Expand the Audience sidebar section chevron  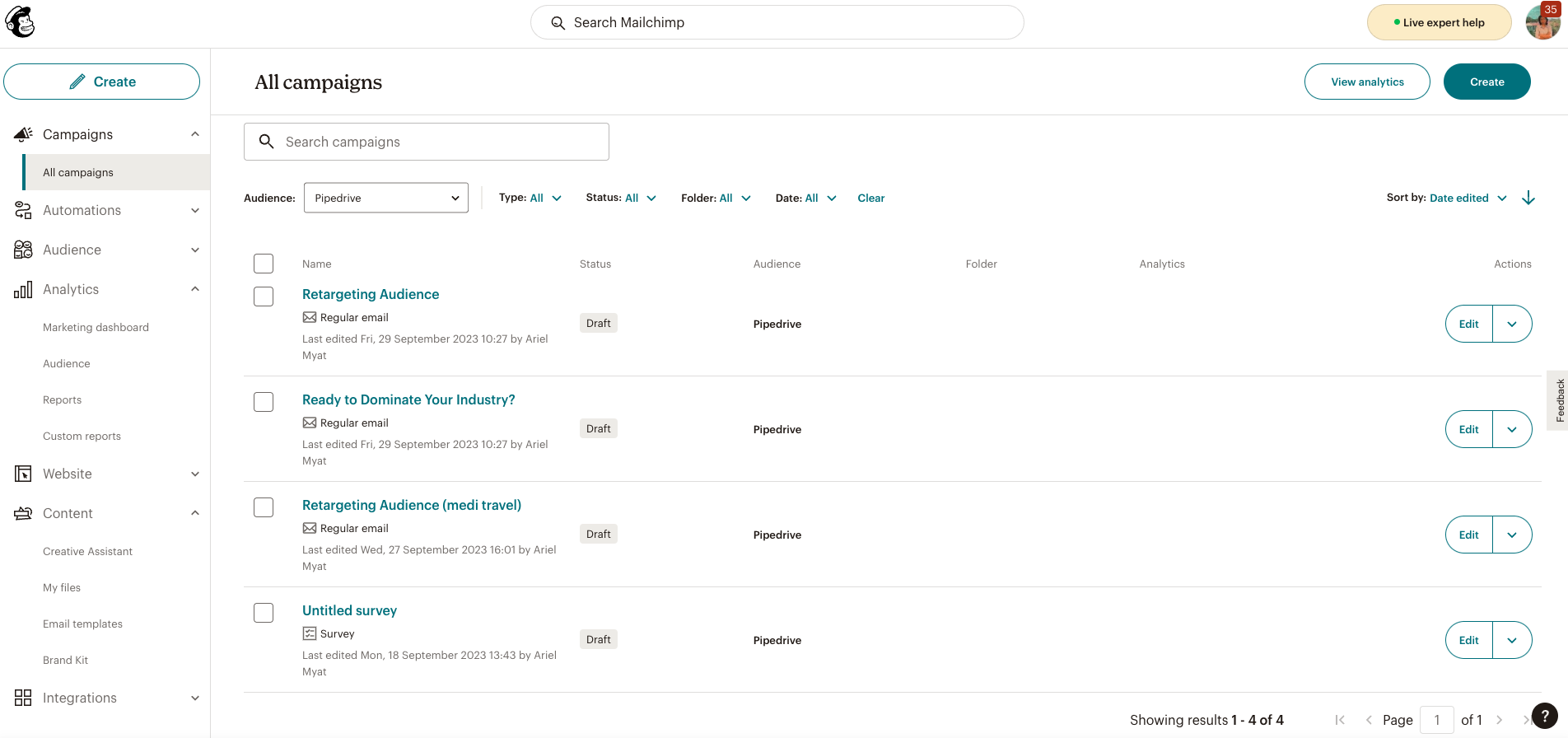pos(195,250)
